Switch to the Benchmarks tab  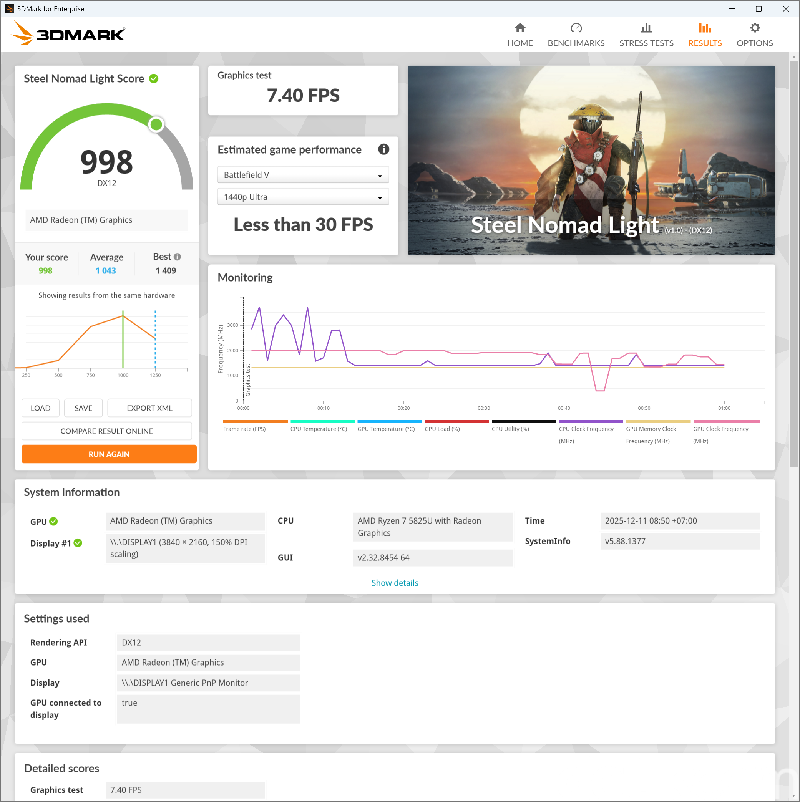(576, 32)
